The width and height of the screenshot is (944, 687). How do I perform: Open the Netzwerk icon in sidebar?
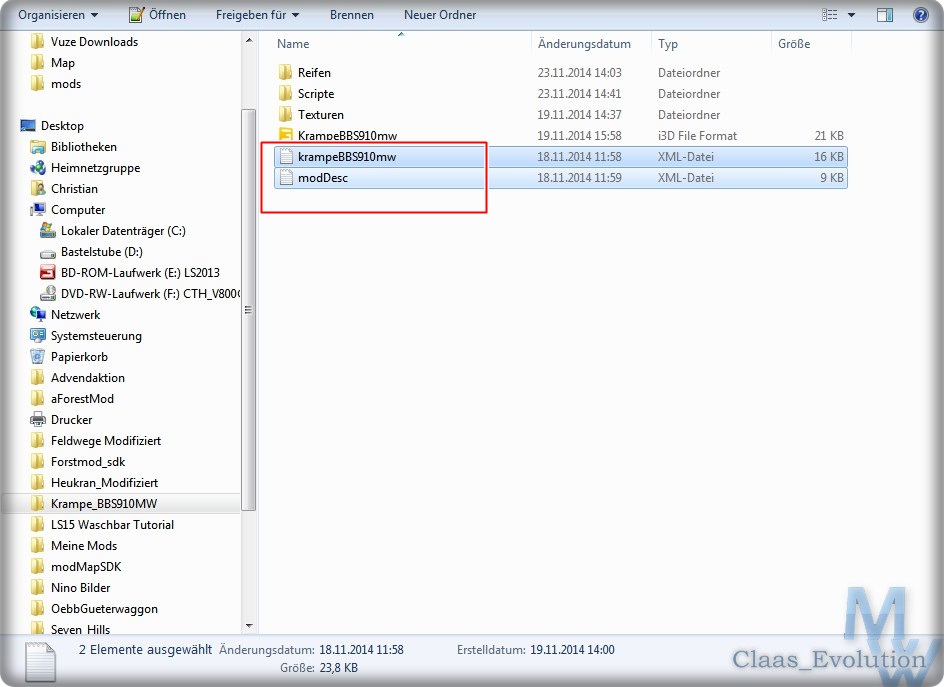coord(38,315)
